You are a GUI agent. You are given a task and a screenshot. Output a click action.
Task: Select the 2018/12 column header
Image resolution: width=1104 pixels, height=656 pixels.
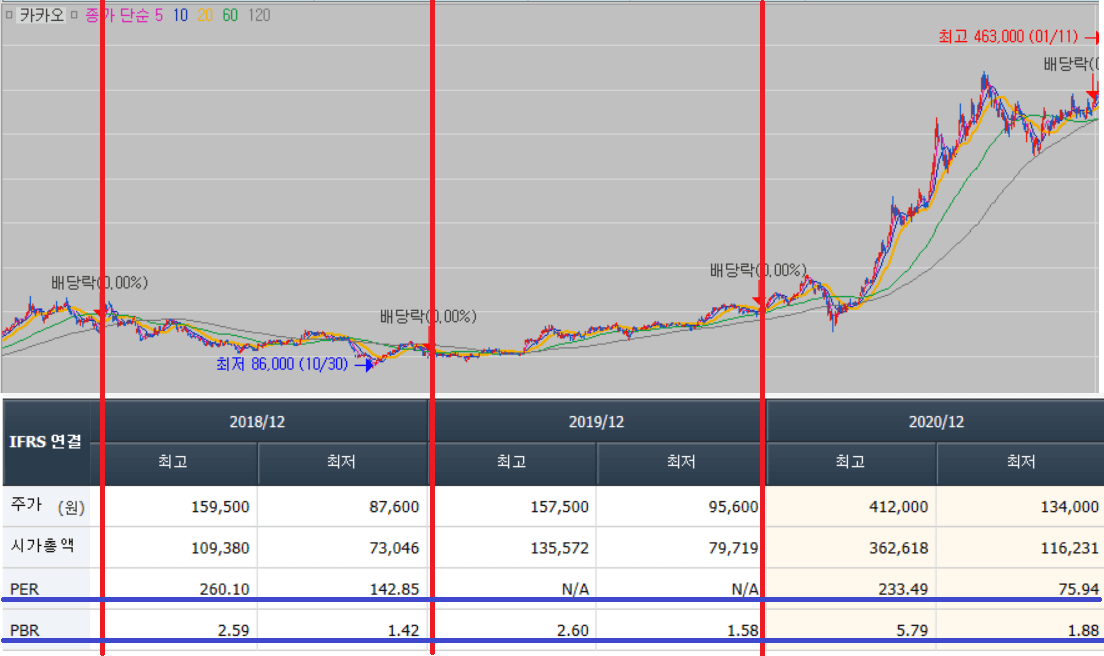(258, 422)
